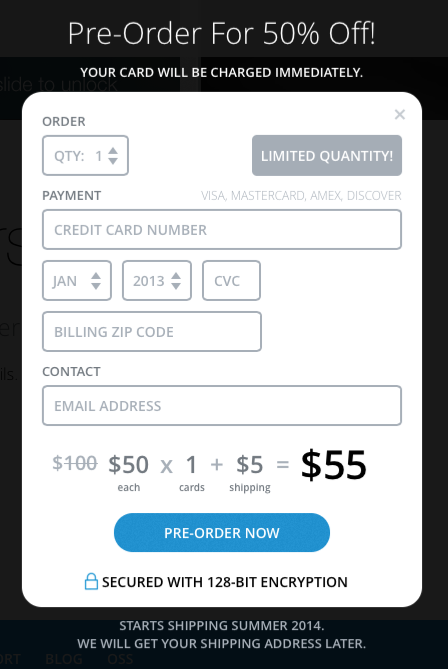The height and width of the screenshot is (669, 448).
Task: Open the BLOG footer link
Action: coord(64,659)
